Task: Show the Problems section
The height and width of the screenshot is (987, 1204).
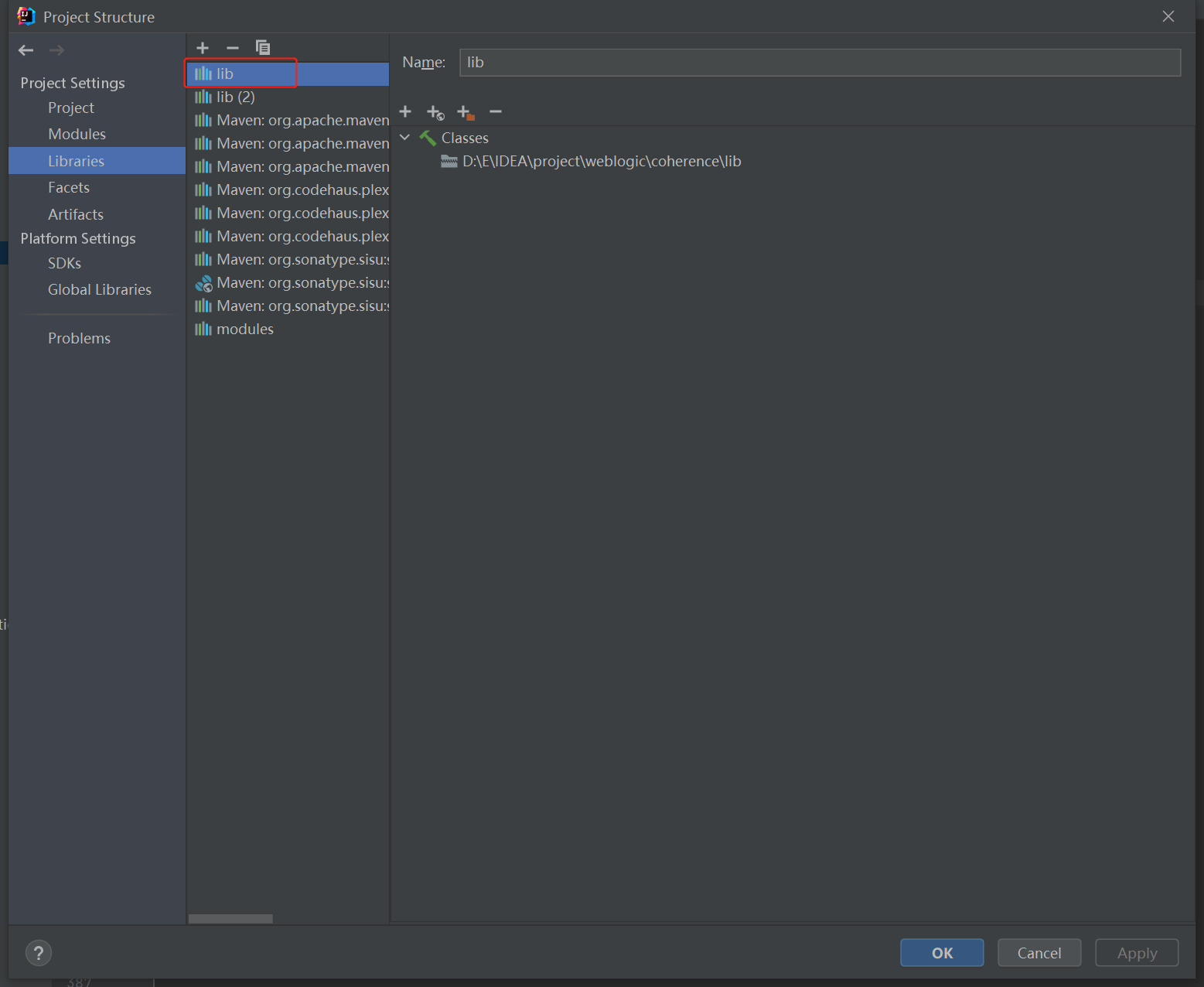Action: (79, 339)
